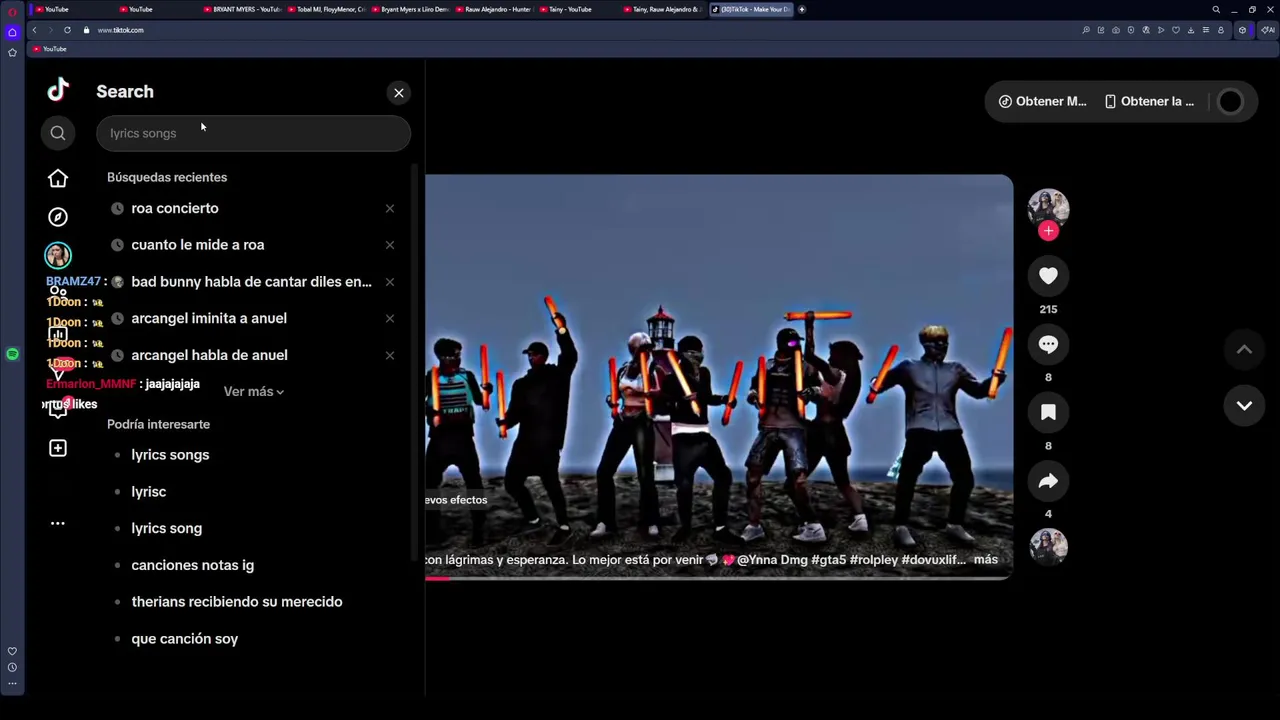Seek using the red video progress bar
The width and height of the screenshot is (1280, 720).
[x=718, y=578]
